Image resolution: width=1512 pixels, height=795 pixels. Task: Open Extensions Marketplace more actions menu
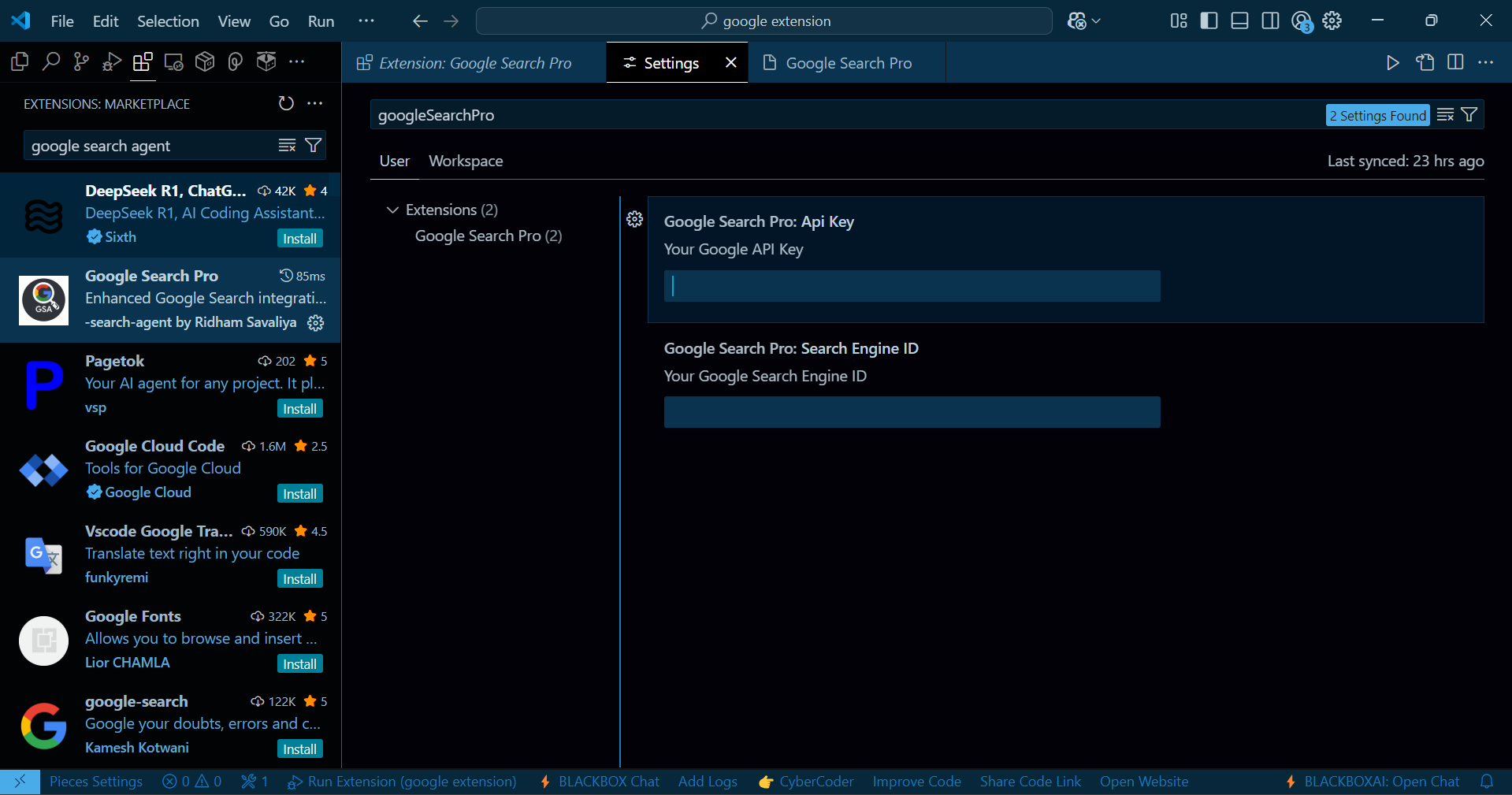(315, 103)
